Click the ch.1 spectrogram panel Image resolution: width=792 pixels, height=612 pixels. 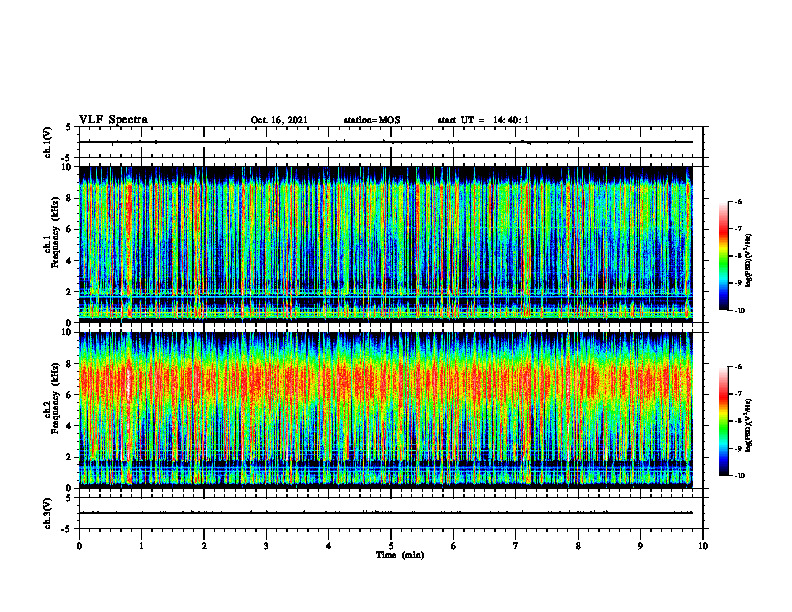click(385, 244)
